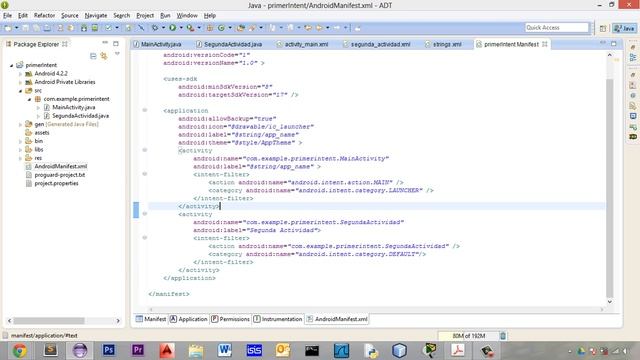Screen dimensions: 640x360
Task: Open the Android SDK Manager toolbar icon
Action: click(84, 28)
